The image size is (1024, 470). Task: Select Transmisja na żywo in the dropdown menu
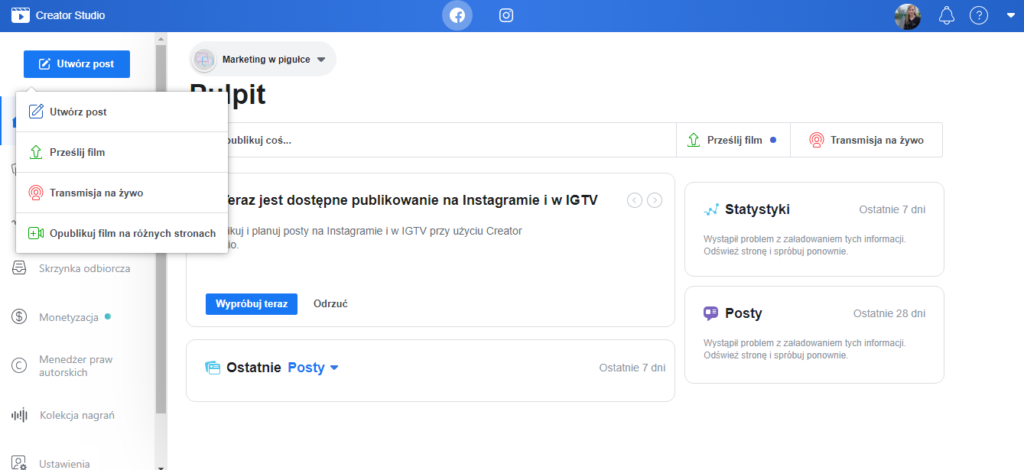[121, 193]
